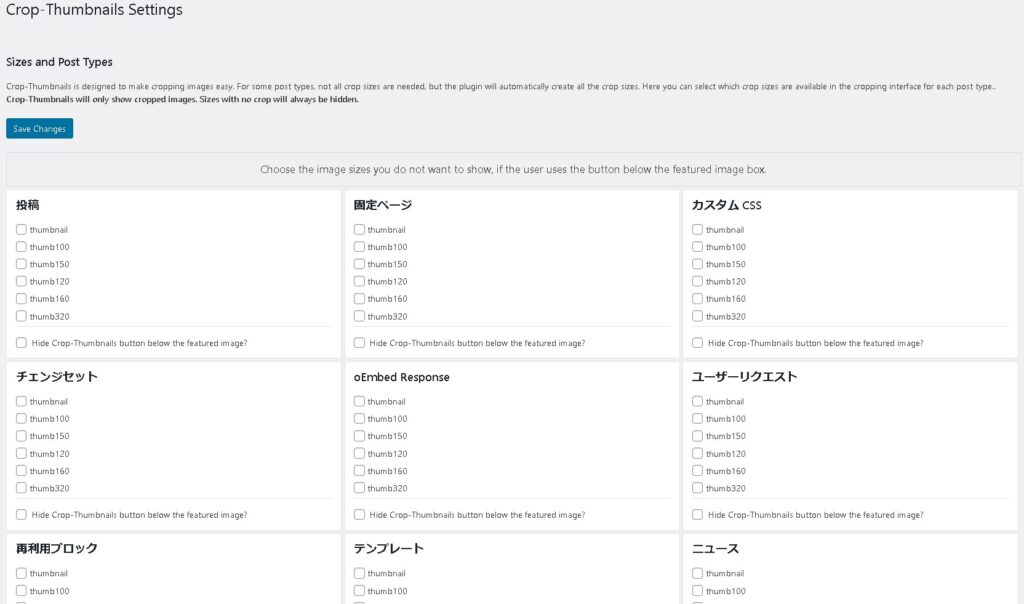
Task: Check thumb100 checkbox under oEmbed Response
Action: [359, 419]
